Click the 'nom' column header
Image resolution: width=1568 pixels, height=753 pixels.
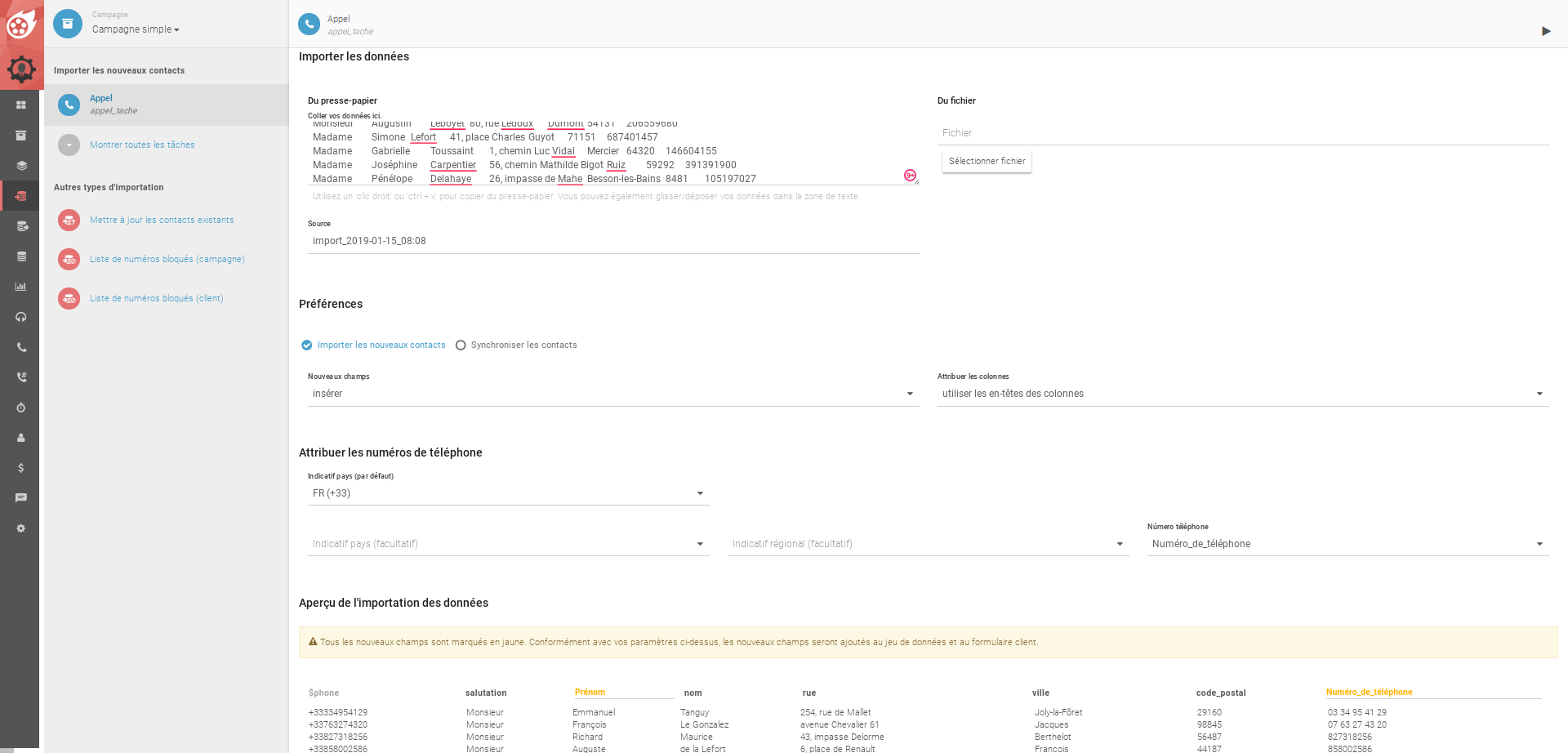[x=693, y=693]
